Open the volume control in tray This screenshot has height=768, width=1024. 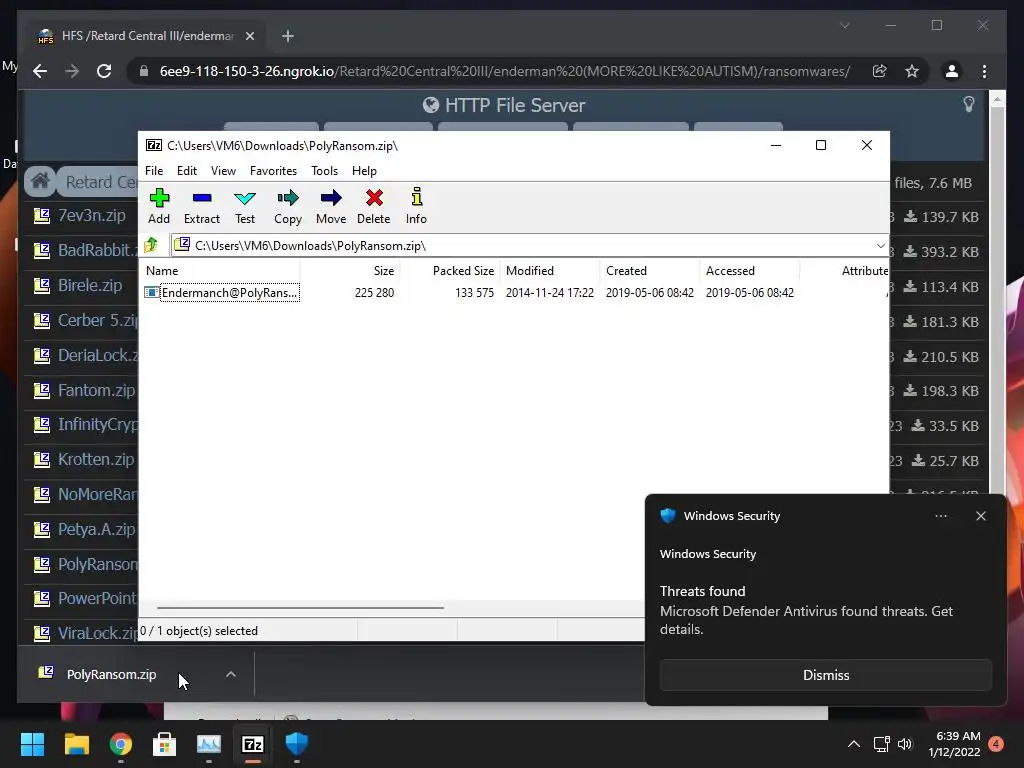(904, 744)
